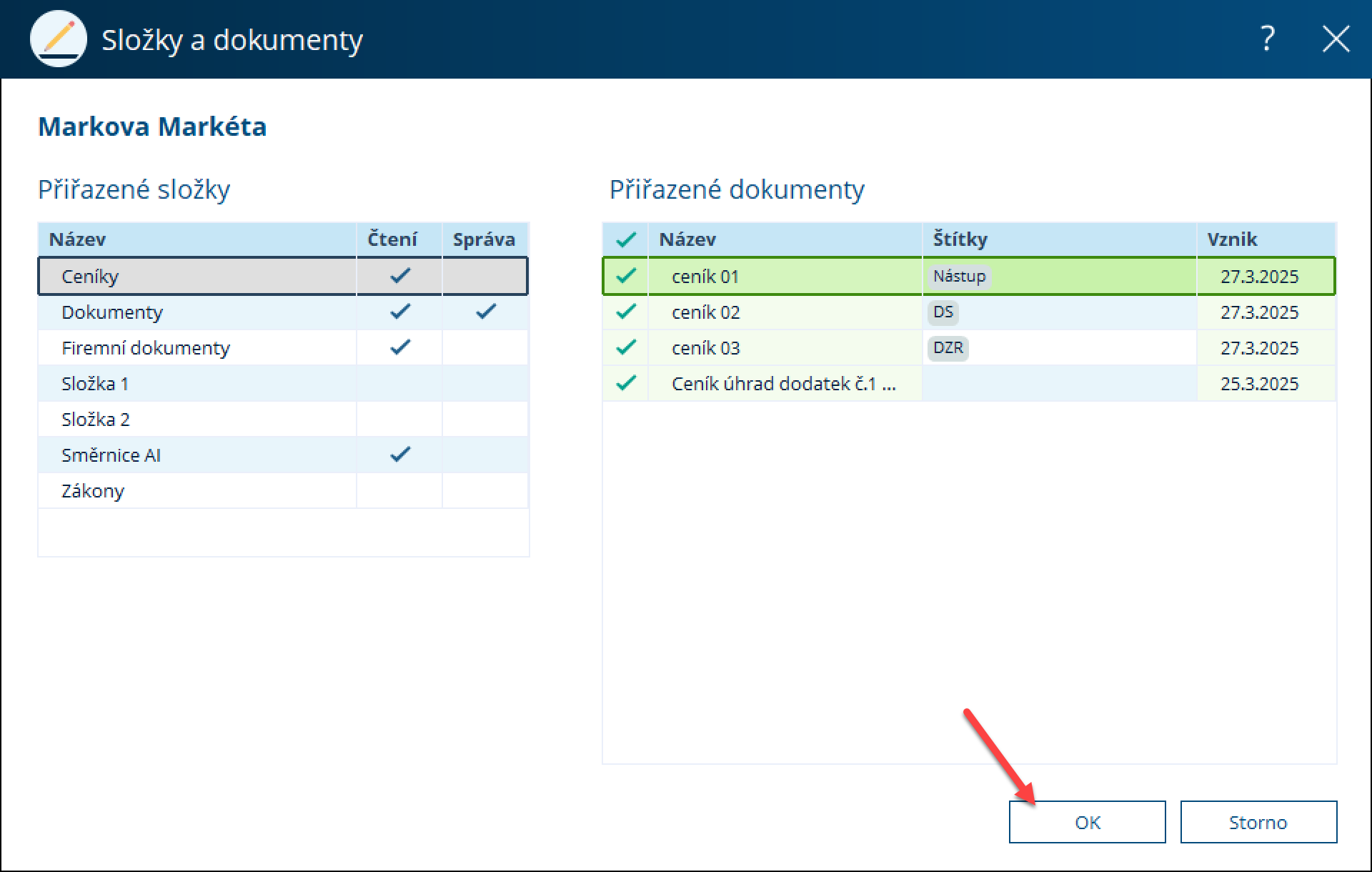Disable Správa permission for Dokumenty folder

click(485, 312)
